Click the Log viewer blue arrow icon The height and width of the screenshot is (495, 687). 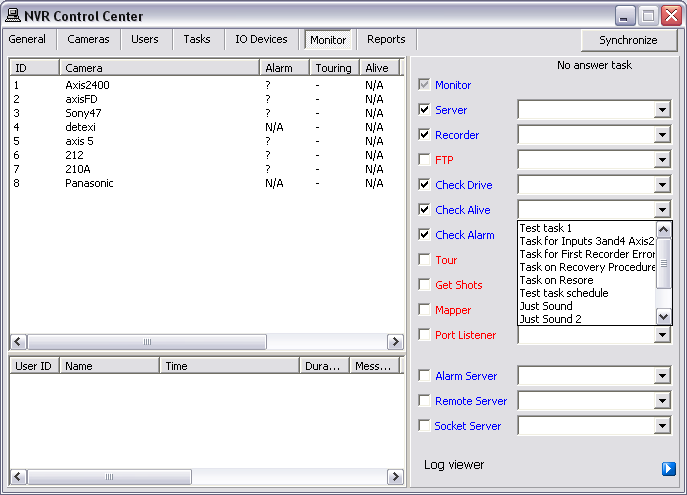click(x=669, y=468)
